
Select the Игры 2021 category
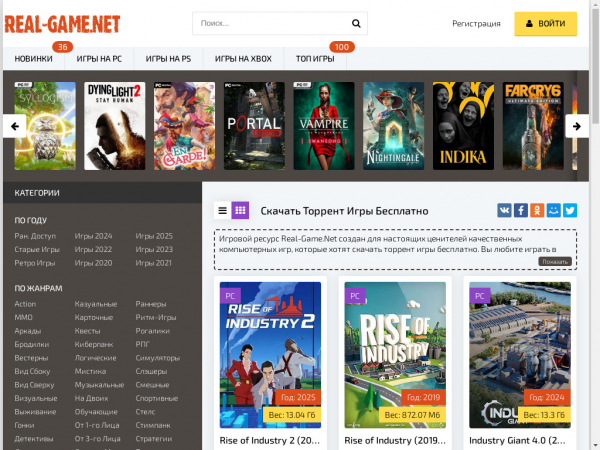click(x=153, y=263)
